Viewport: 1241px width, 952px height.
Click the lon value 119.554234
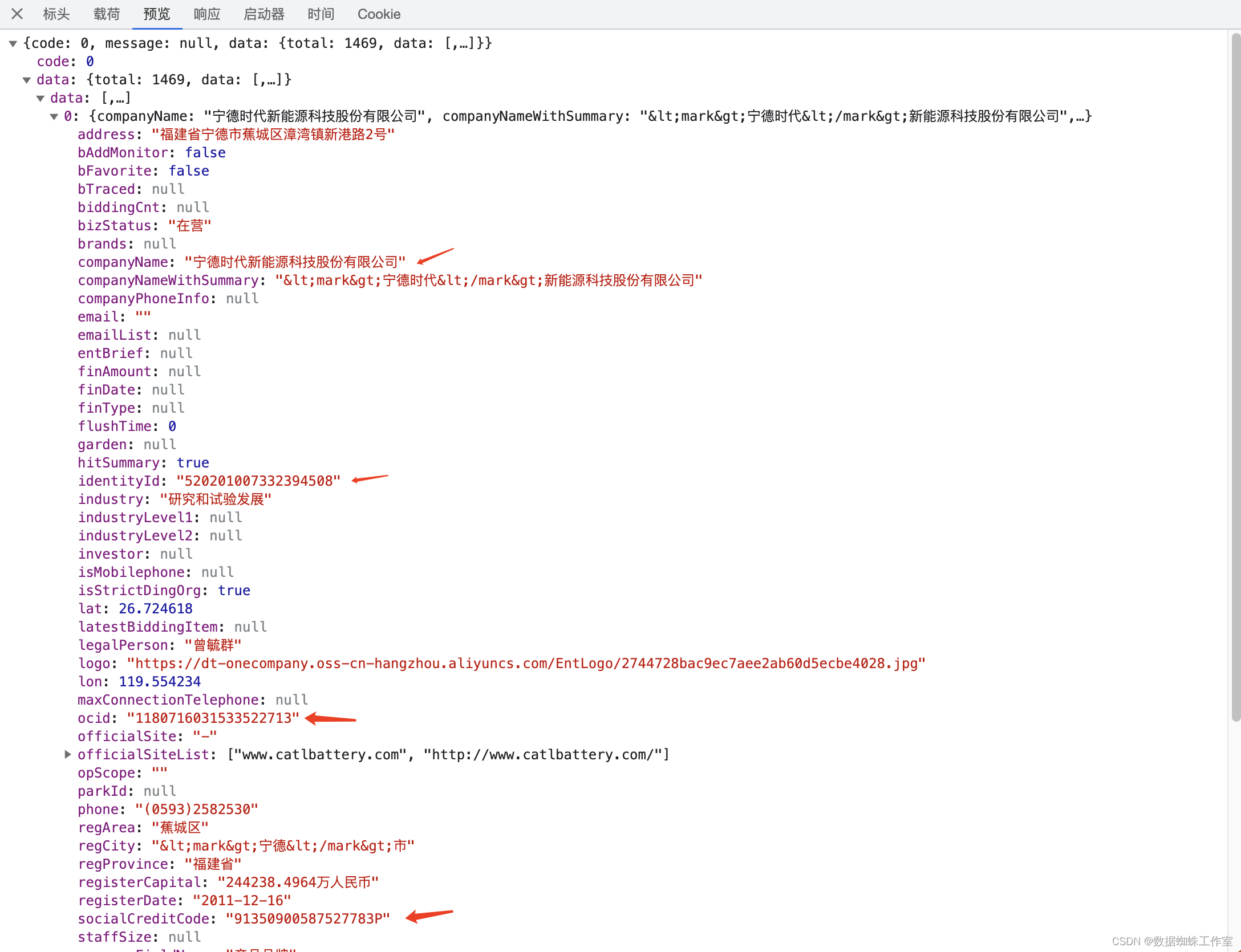click(160, 682)
